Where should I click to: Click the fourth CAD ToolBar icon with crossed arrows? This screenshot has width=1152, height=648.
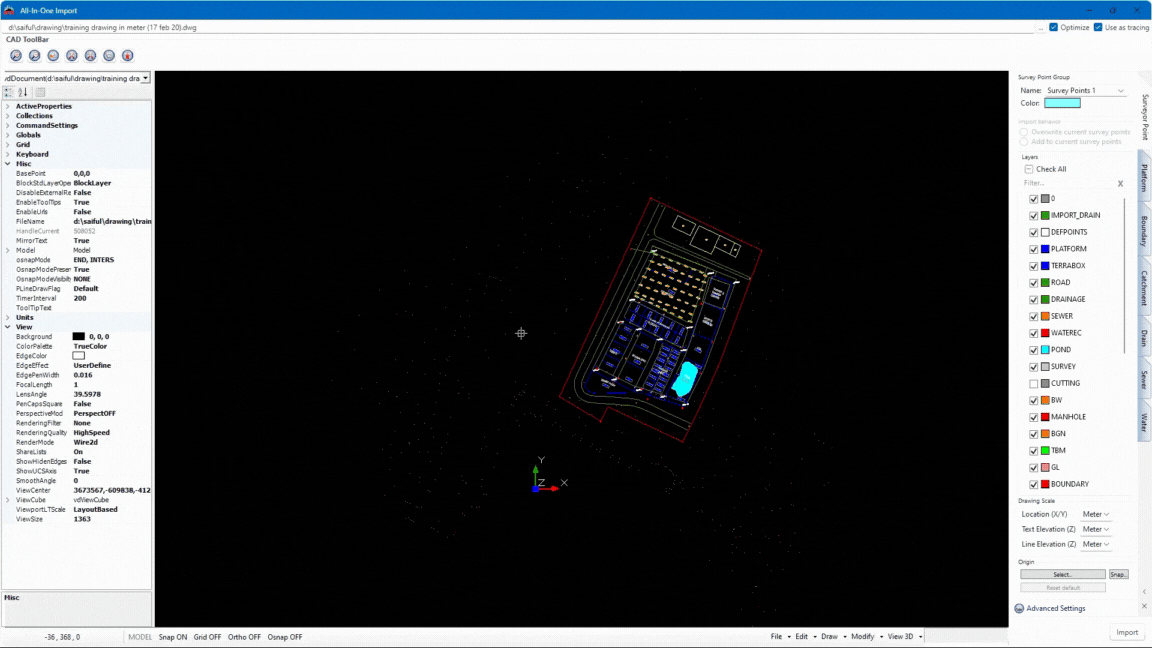point(72,56)
